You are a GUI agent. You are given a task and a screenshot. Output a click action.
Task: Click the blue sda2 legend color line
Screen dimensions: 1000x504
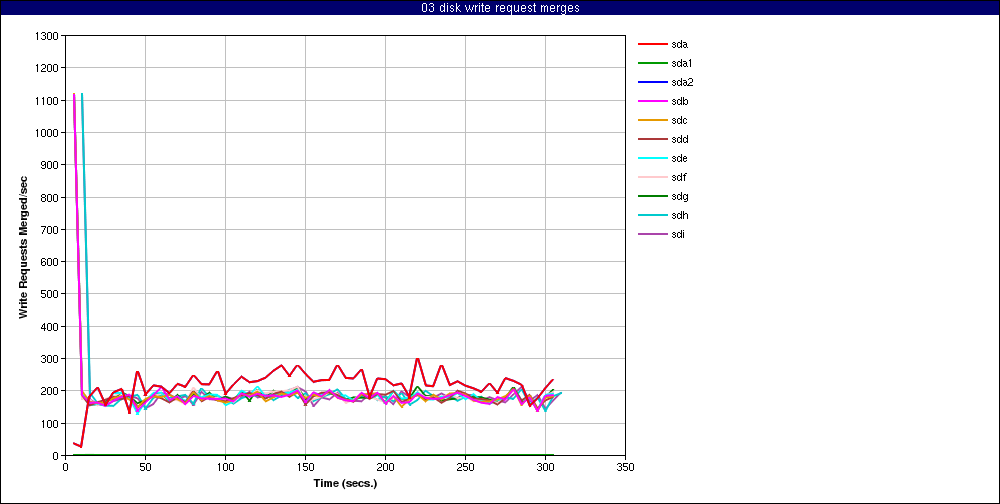(652, 82)
